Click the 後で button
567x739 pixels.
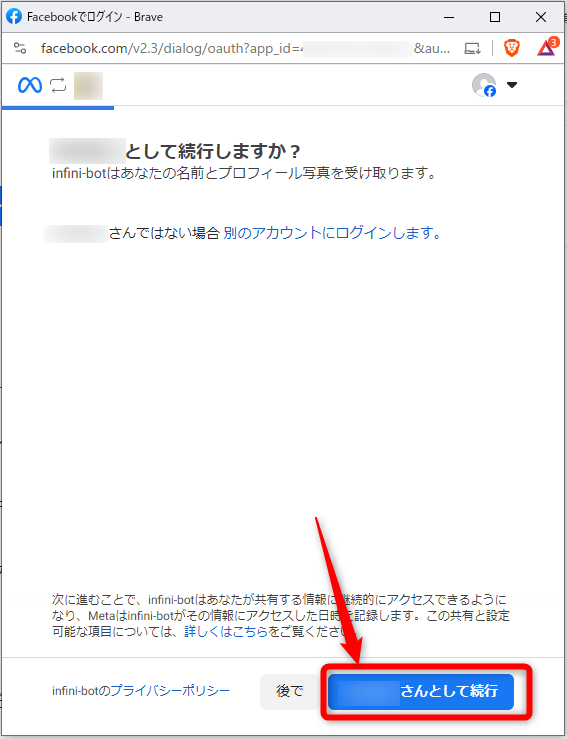tap(289, 691)
